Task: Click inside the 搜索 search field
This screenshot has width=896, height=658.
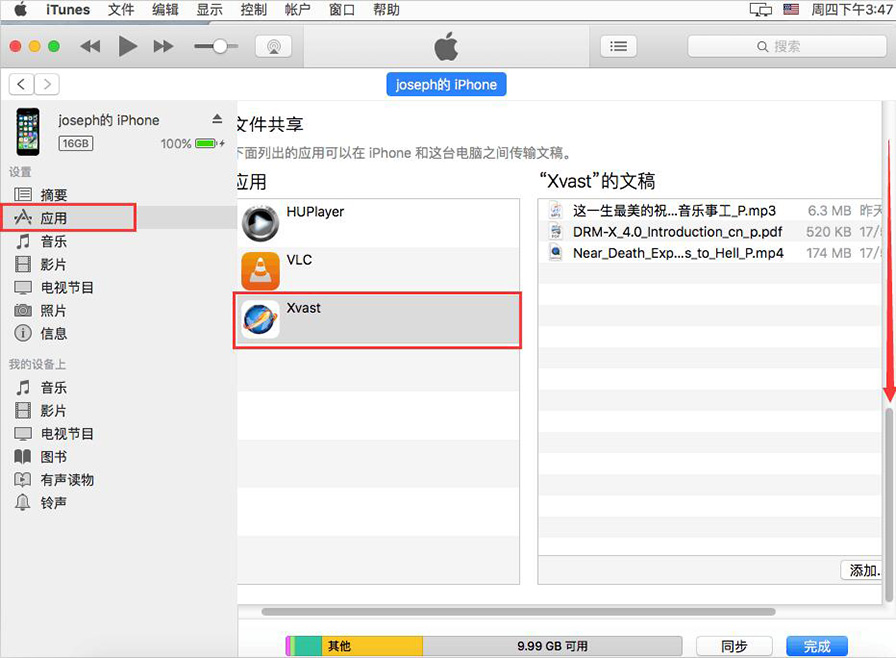Action: [790, 46]
